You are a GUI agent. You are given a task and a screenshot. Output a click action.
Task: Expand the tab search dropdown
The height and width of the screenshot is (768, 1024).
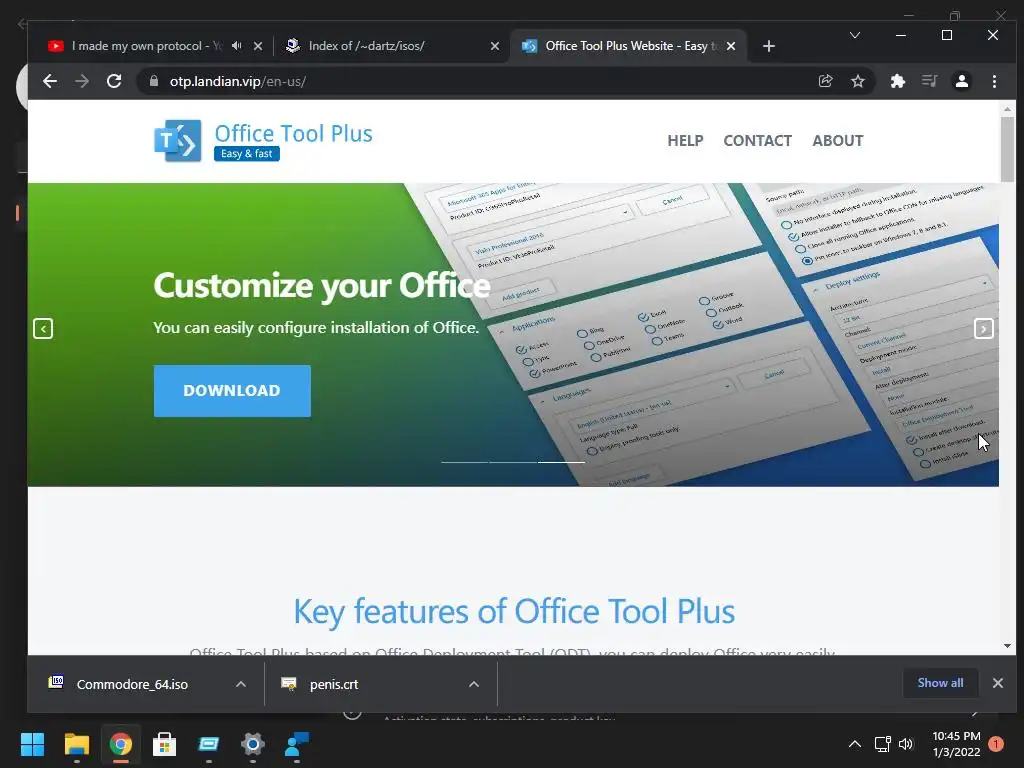(x=854, y=35)
